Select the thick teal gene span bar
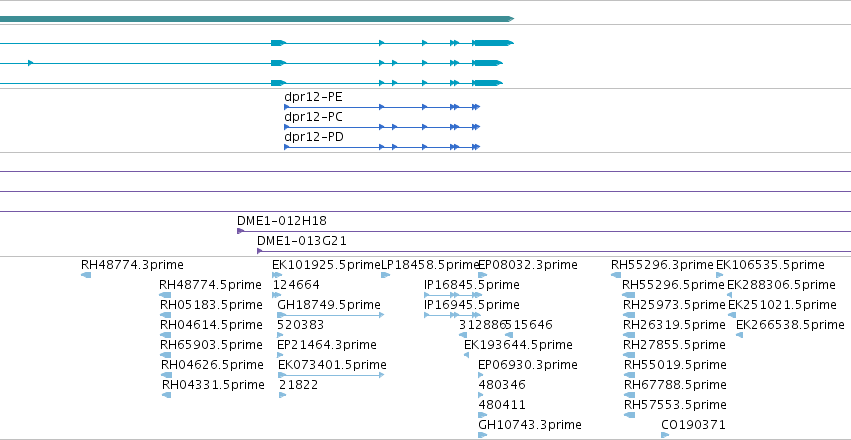The width and height of the screenshot is (851, 440). point(257,19)
